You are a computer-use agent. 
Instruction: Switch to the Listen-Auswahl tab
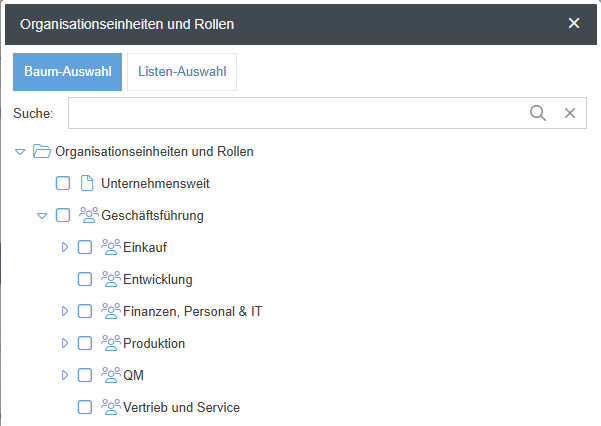coord(182,72)
